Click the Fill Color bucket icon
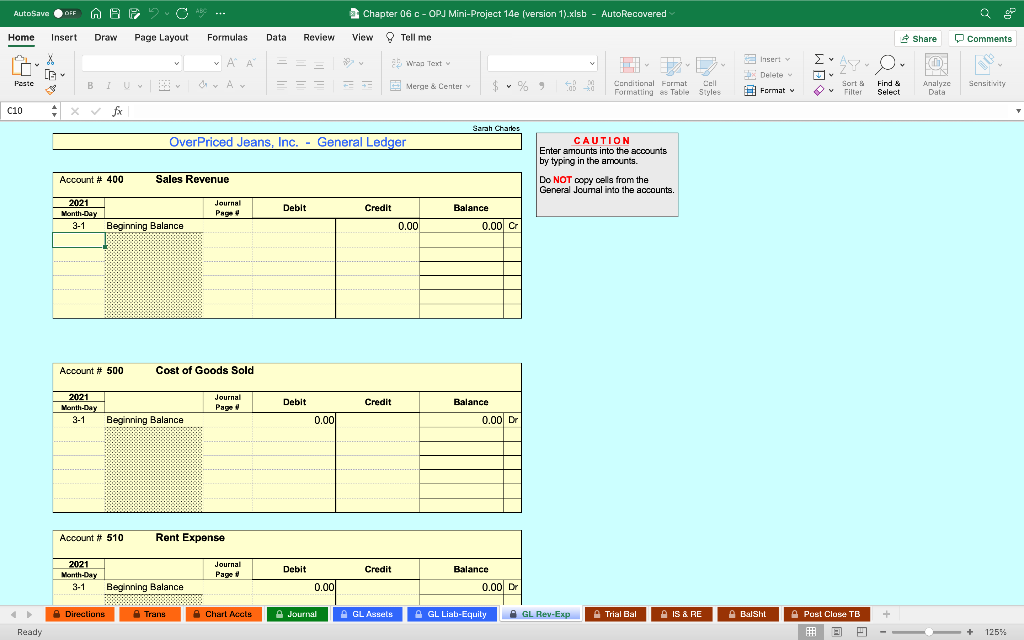1024x640 pixels. click(x=203, y=86)
